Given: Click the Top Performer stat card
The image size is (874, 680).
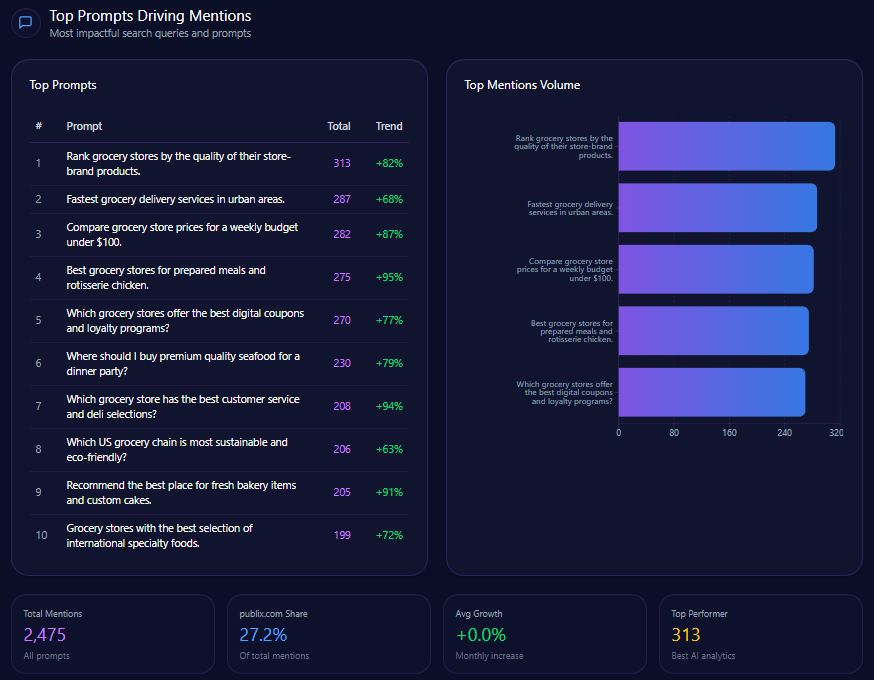Looking at the screenshot, I should point(760,634).
